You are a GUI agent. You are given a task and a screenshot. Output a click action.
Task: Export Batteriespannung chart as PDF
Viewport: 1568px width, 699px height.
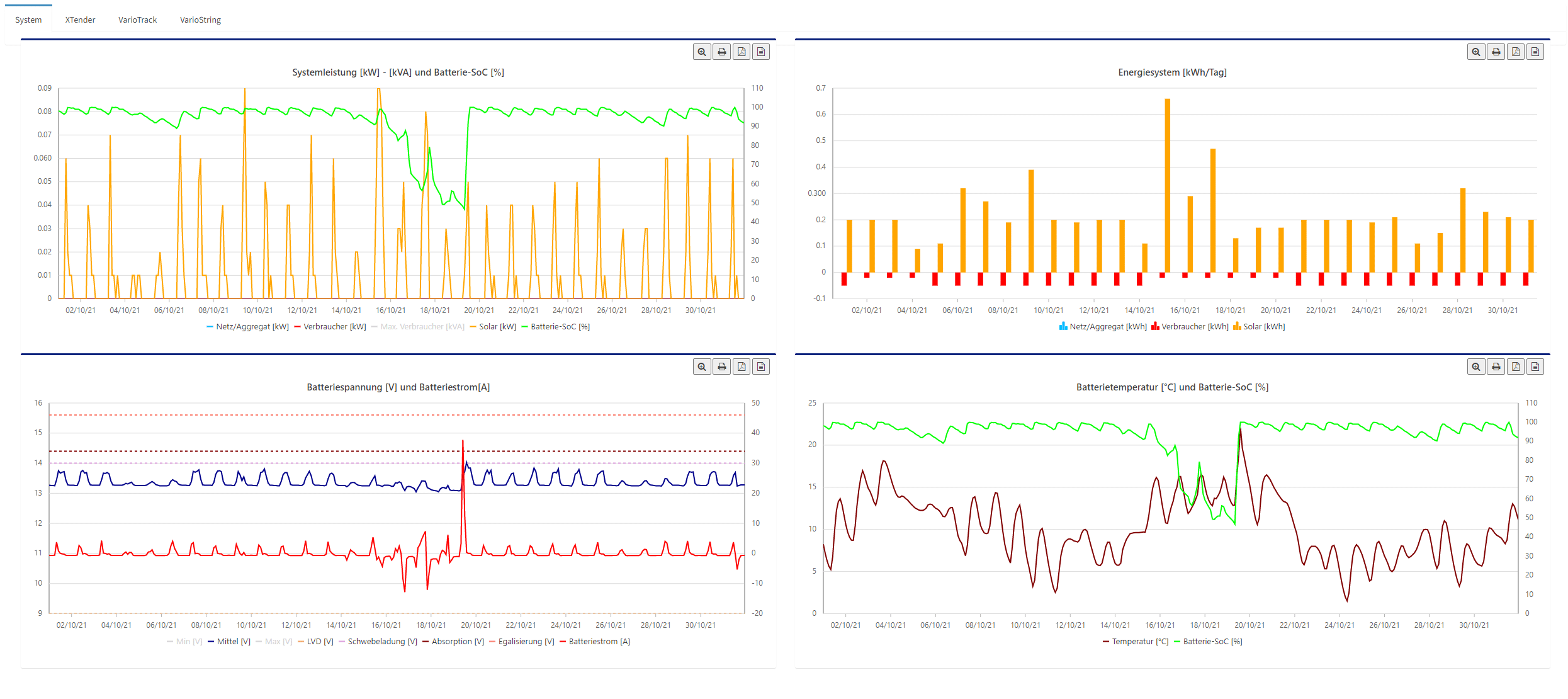(742, 367)
